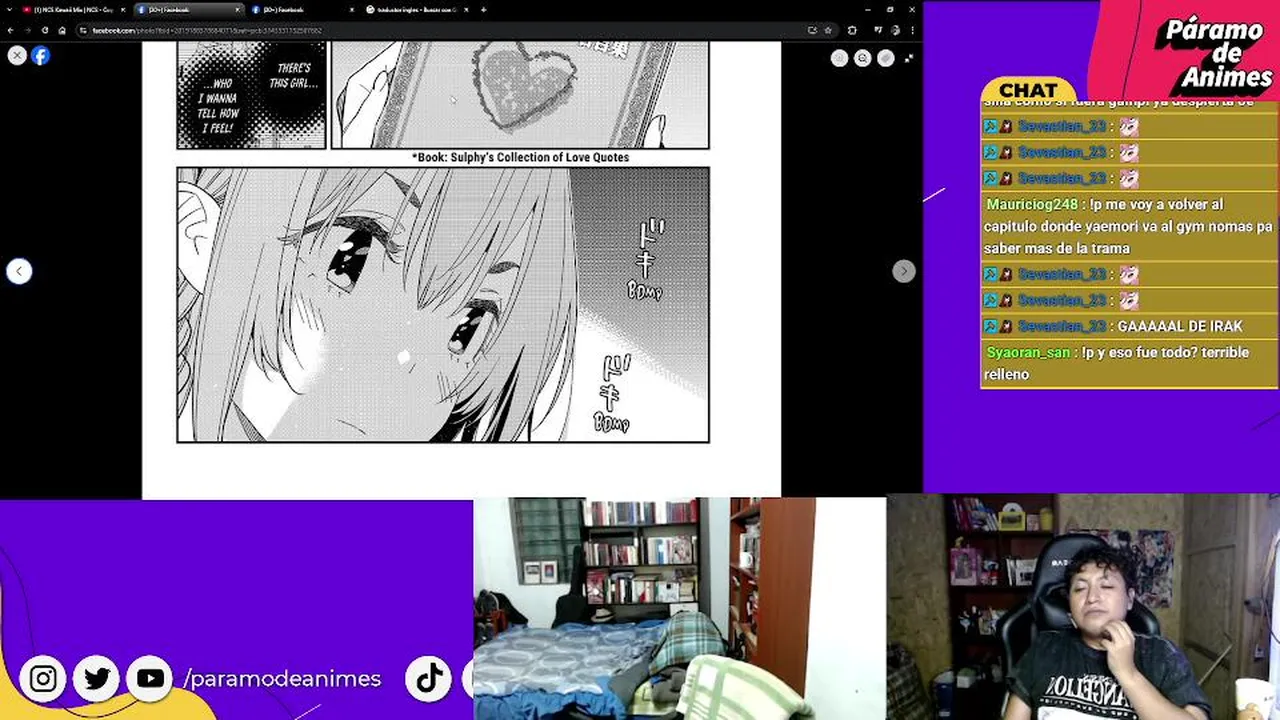Viewport: 1280px width, 720px height.
Task: Bookmark this page with the star
Action: pyautogui.click(x=827, y=30)
